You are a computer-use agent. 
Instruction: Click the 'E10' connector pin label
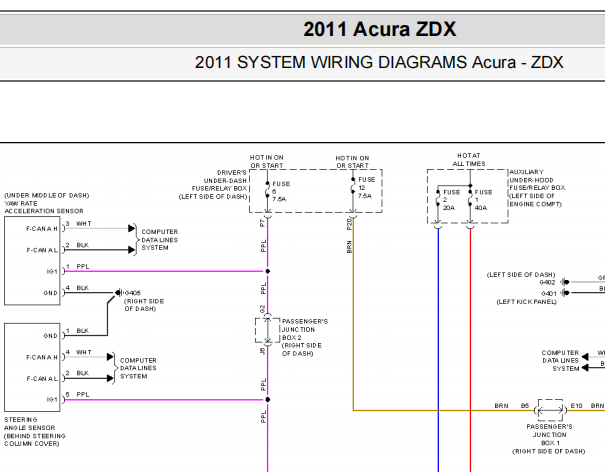576,406
